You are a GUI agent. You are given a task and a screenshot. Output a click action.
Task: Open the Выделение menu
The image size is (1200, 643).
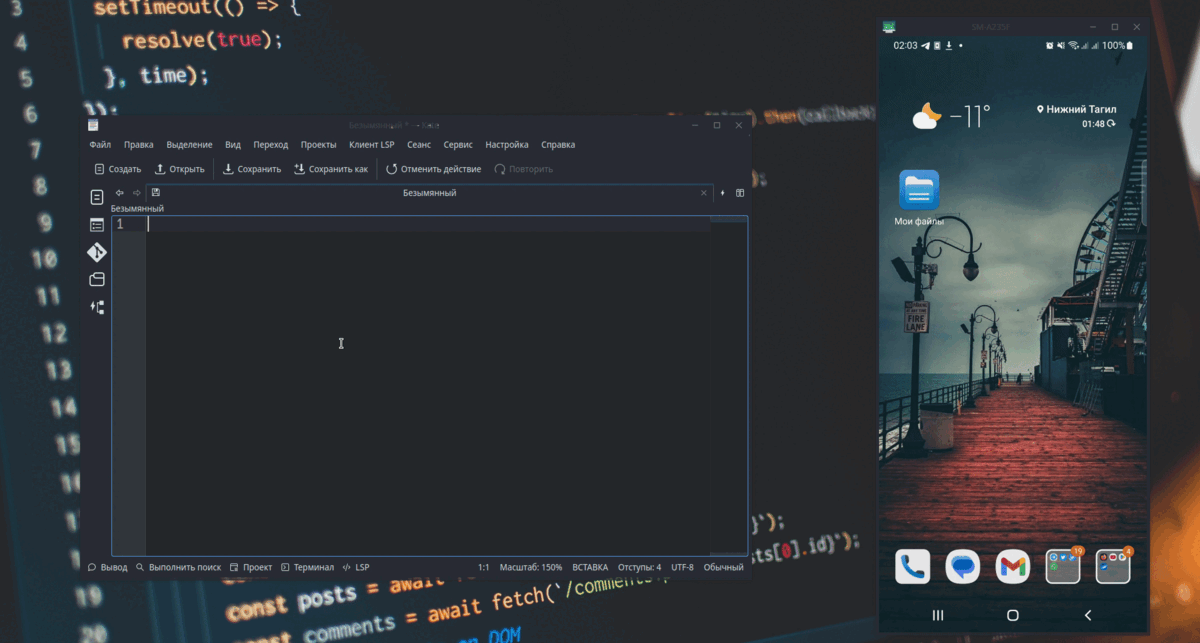click(x=189, y=145)
